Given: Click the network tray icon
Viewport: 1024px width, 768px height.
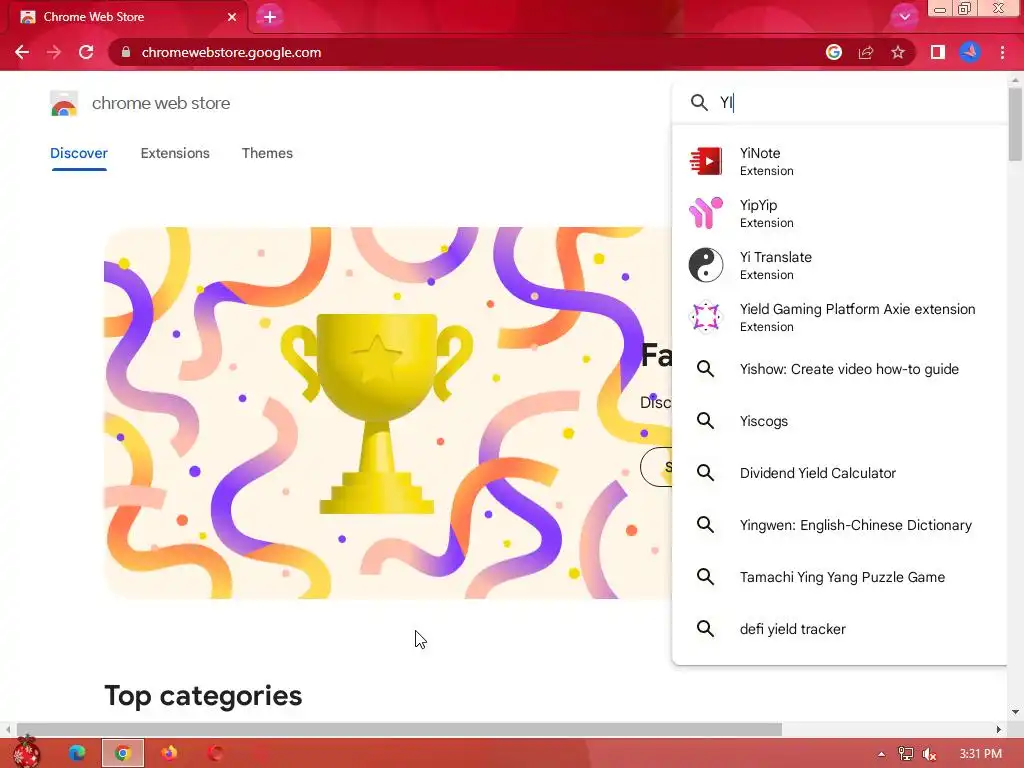Looking at the screenshot, I should pyautogui.click(x=905, y=754).
